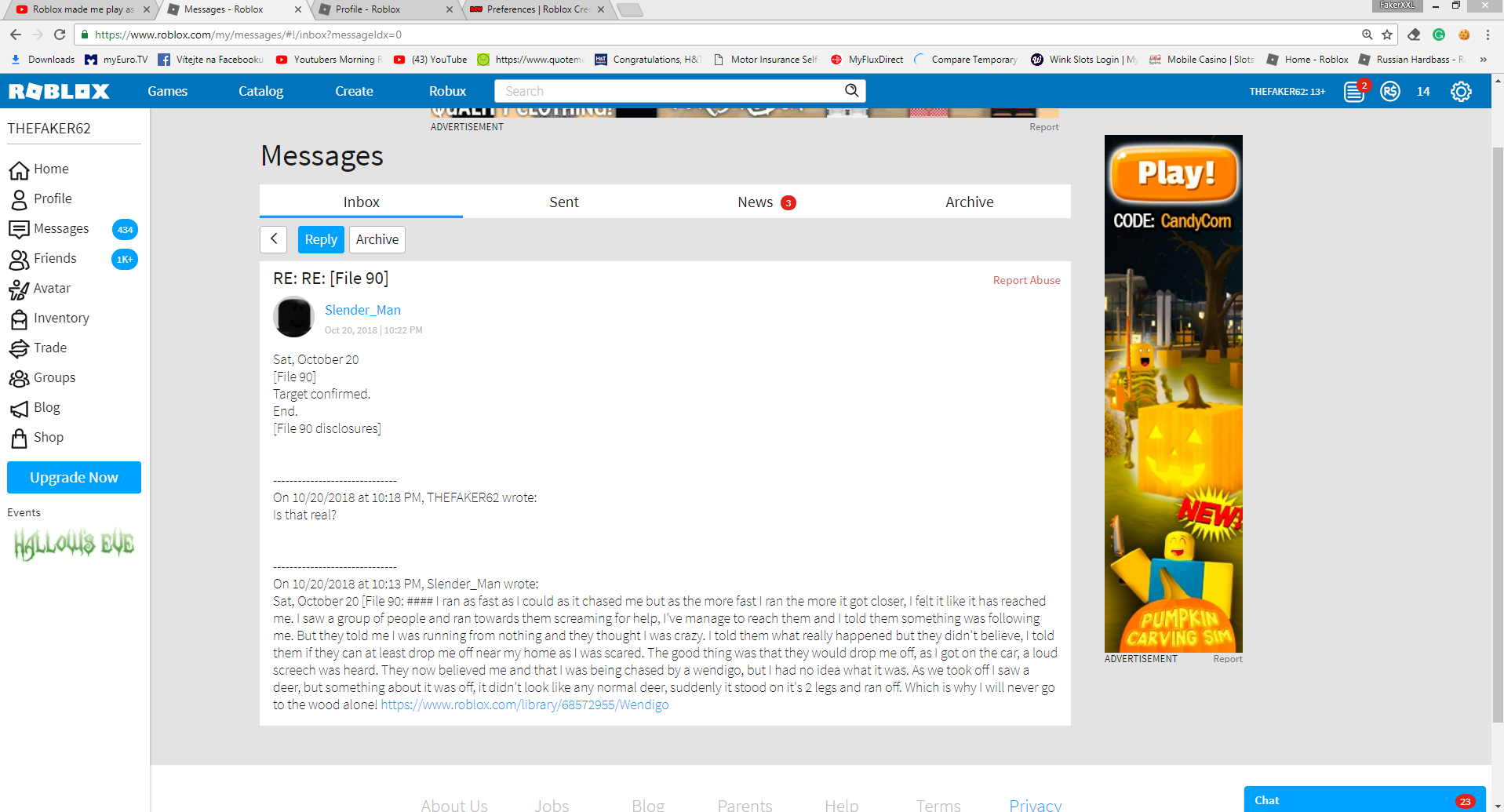Screen dimensions: 1504x812
Task: Click the Upgrade Now button
Action: click(x=75, y=477)
